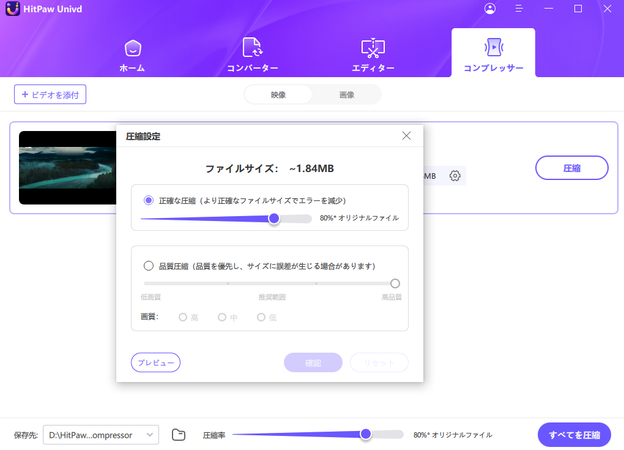The image size is (624, 450).
Task: Open the コンバーター tab
Action: pos(252,54)
